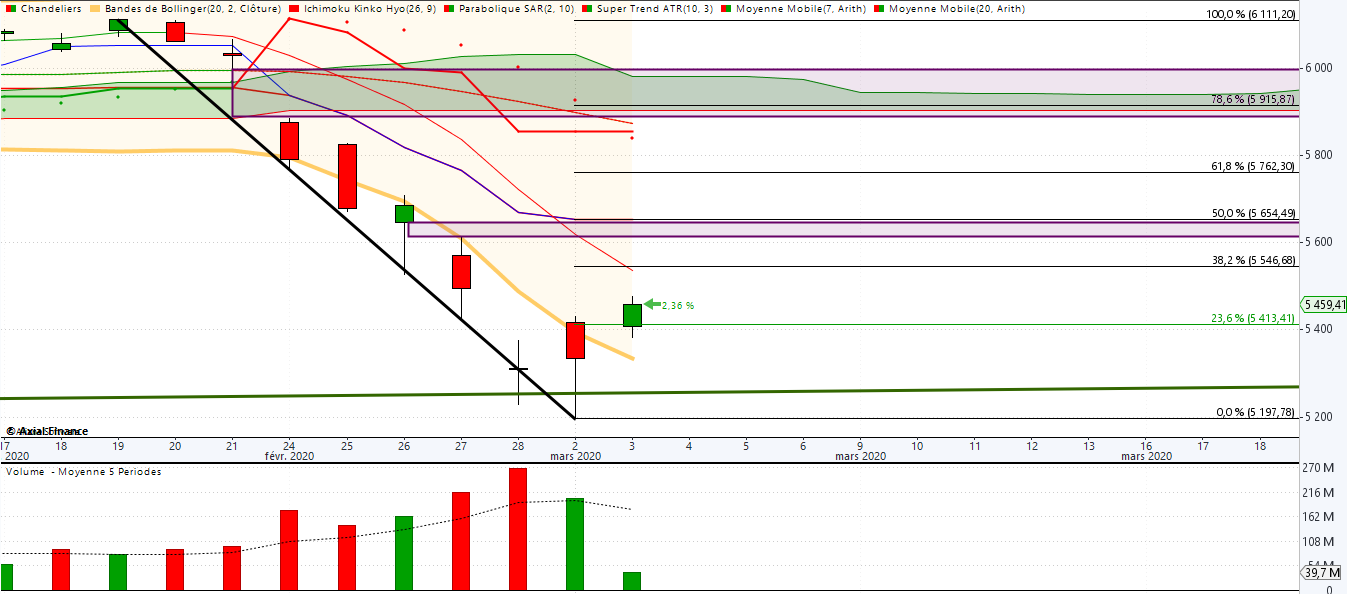The height and width of the screenshot is (594, 1347).
Task: Click the Ichimoku Kinko Hyo legend swatch
Action: tap(295, 9)
